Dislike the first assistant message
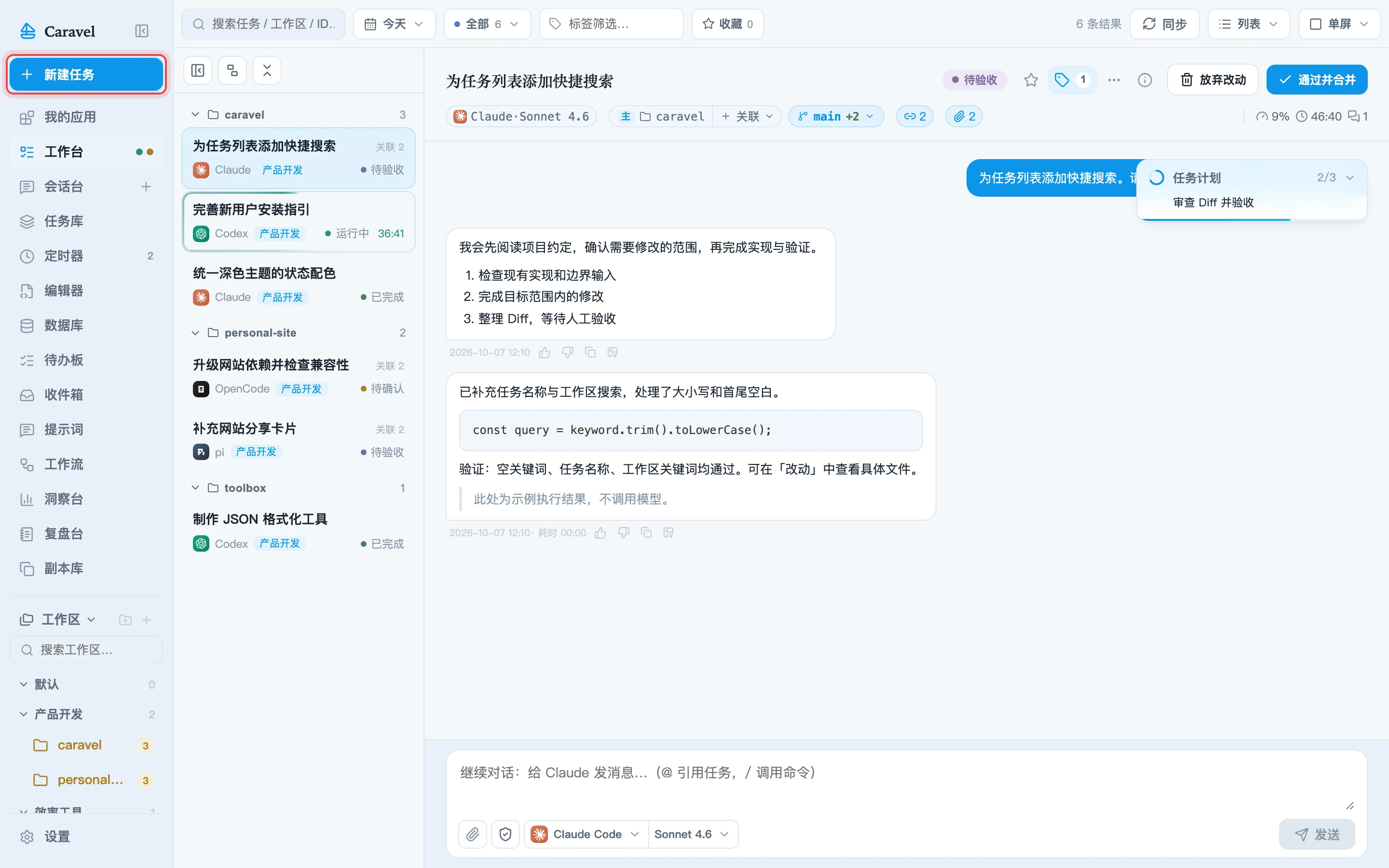This screenshot has height=868, width=1389. tap(567, 353)
